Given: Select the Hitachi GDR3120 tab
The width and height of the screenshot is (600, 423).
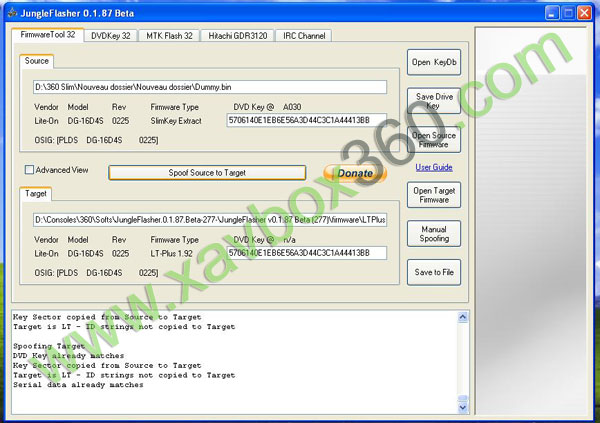Looking at the screenshot, I should tap(237, 36).
